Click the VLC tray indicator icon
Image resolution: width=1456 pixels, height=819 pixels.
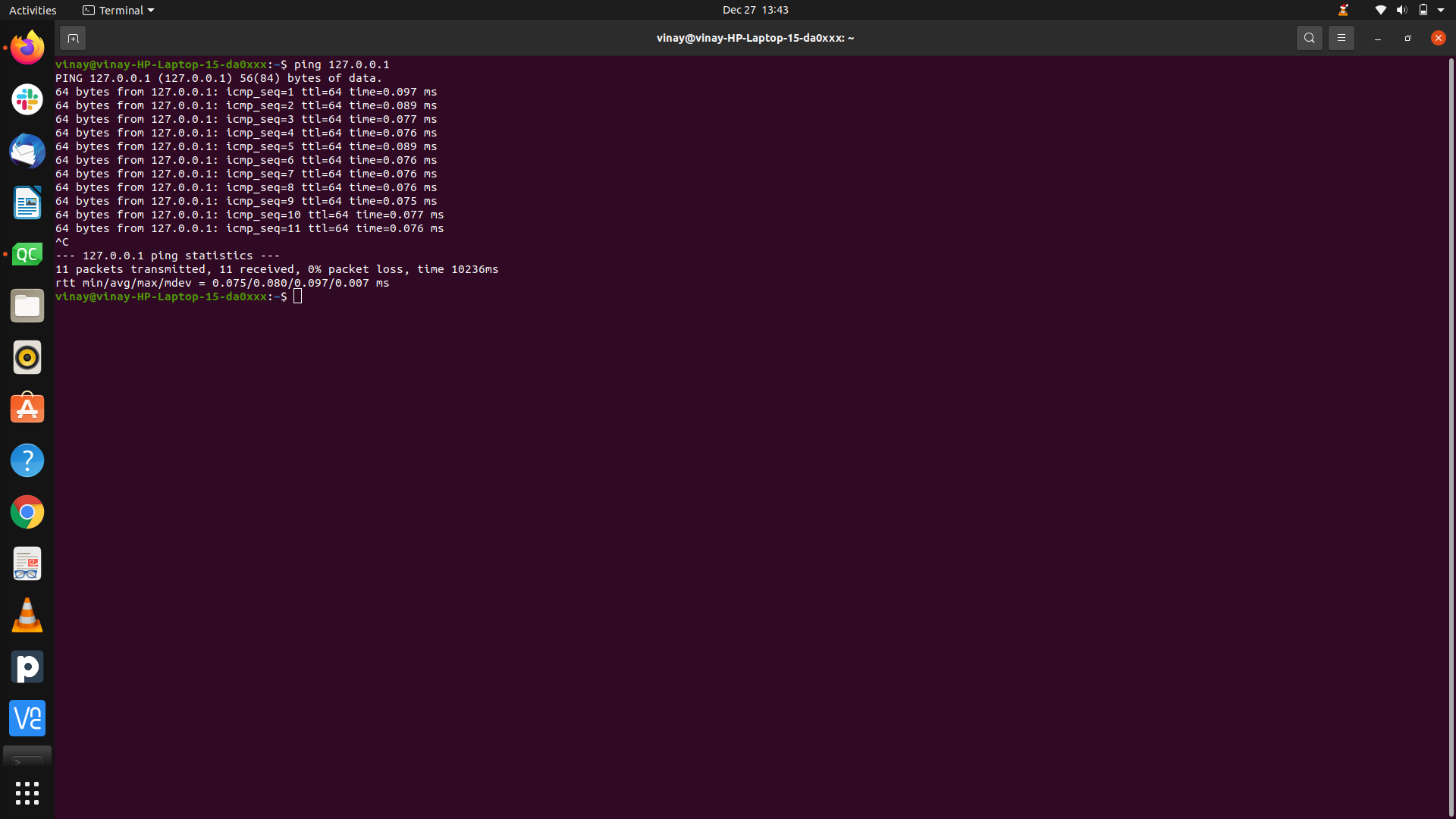click(x=1343, y=10)
